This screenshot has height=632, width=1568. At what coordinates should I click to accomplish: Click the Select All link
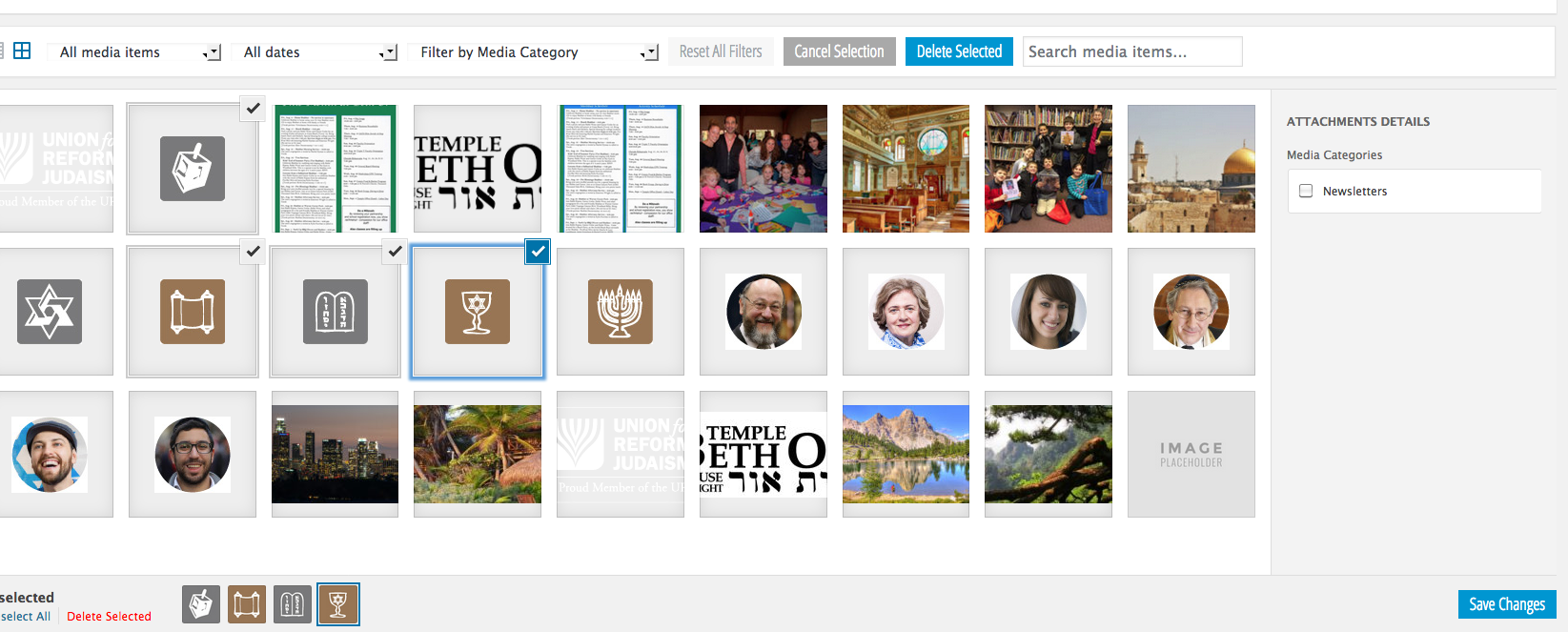pyautogui.click(x=26, y=617)
